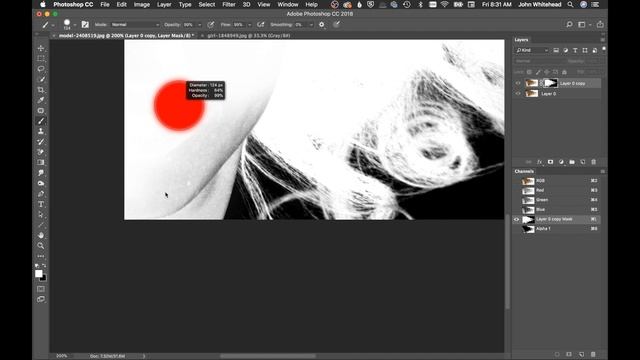The width and height of the screenshot is (640, 360).
Task: Select the Crop tool
Action: [x=41, y=90]
